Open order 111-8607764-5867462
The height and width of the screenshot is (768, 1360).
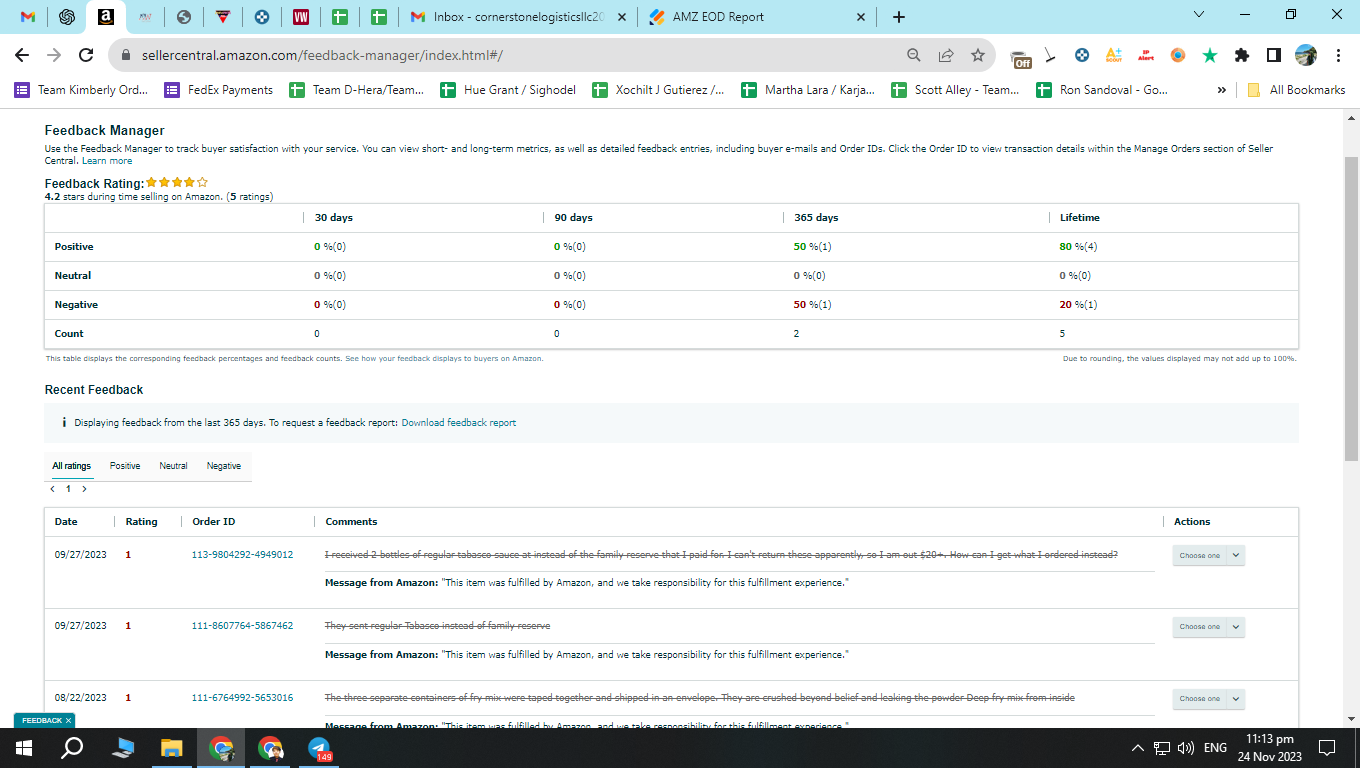point(242,626)
